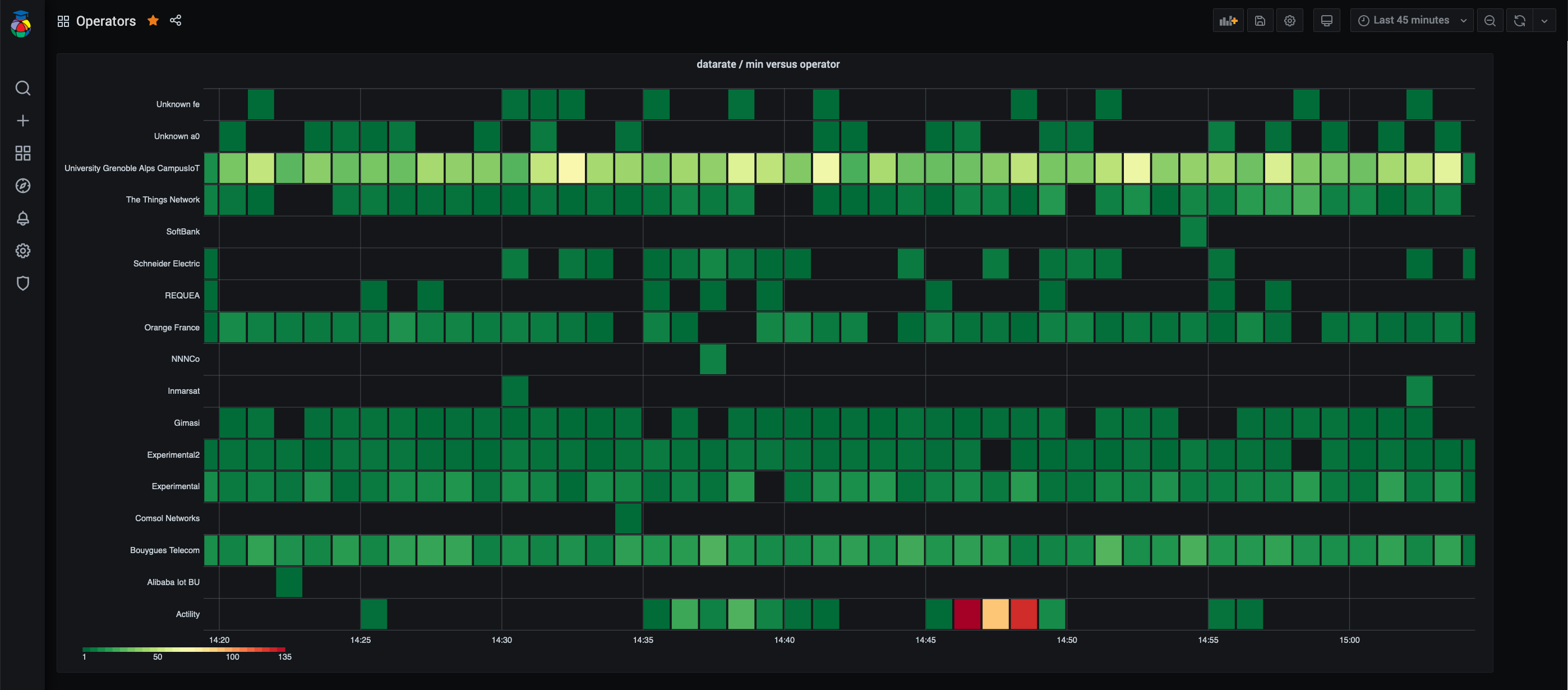Open the Alerting bell icon
This screenshot has height=690, width=1568.
(22, 218)
